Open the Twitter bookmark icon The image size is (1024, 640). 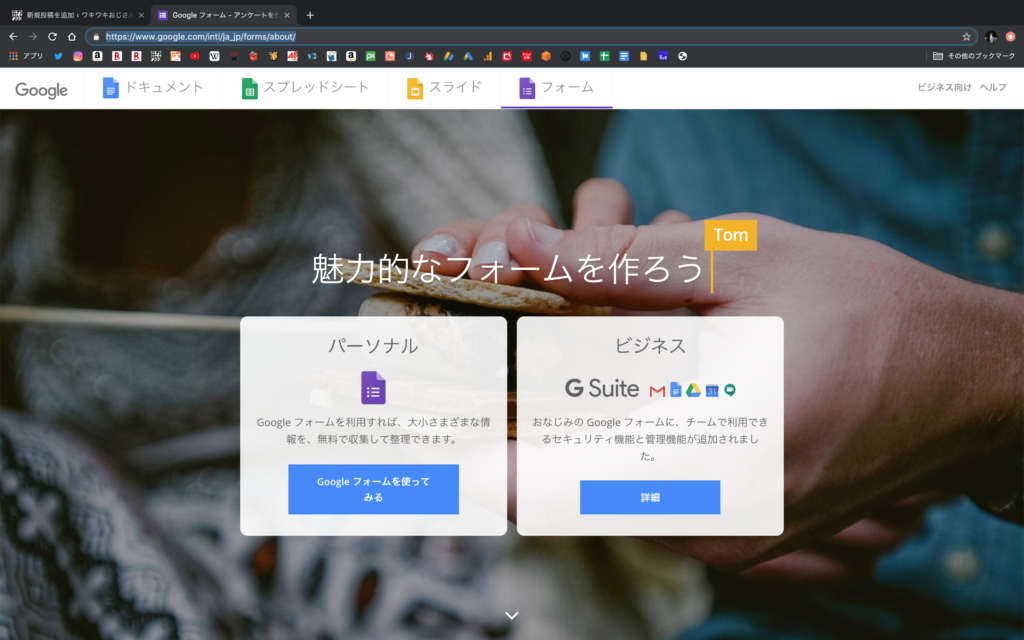click(58, 56)
